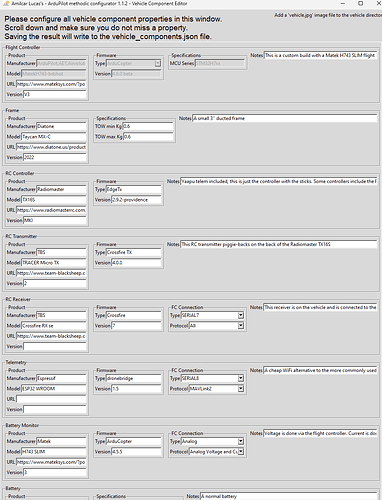The height and width of the screenshot is (500, 382).
Task: Click Frame URL field
Action: pyautogui.click(x=51, y=147)
